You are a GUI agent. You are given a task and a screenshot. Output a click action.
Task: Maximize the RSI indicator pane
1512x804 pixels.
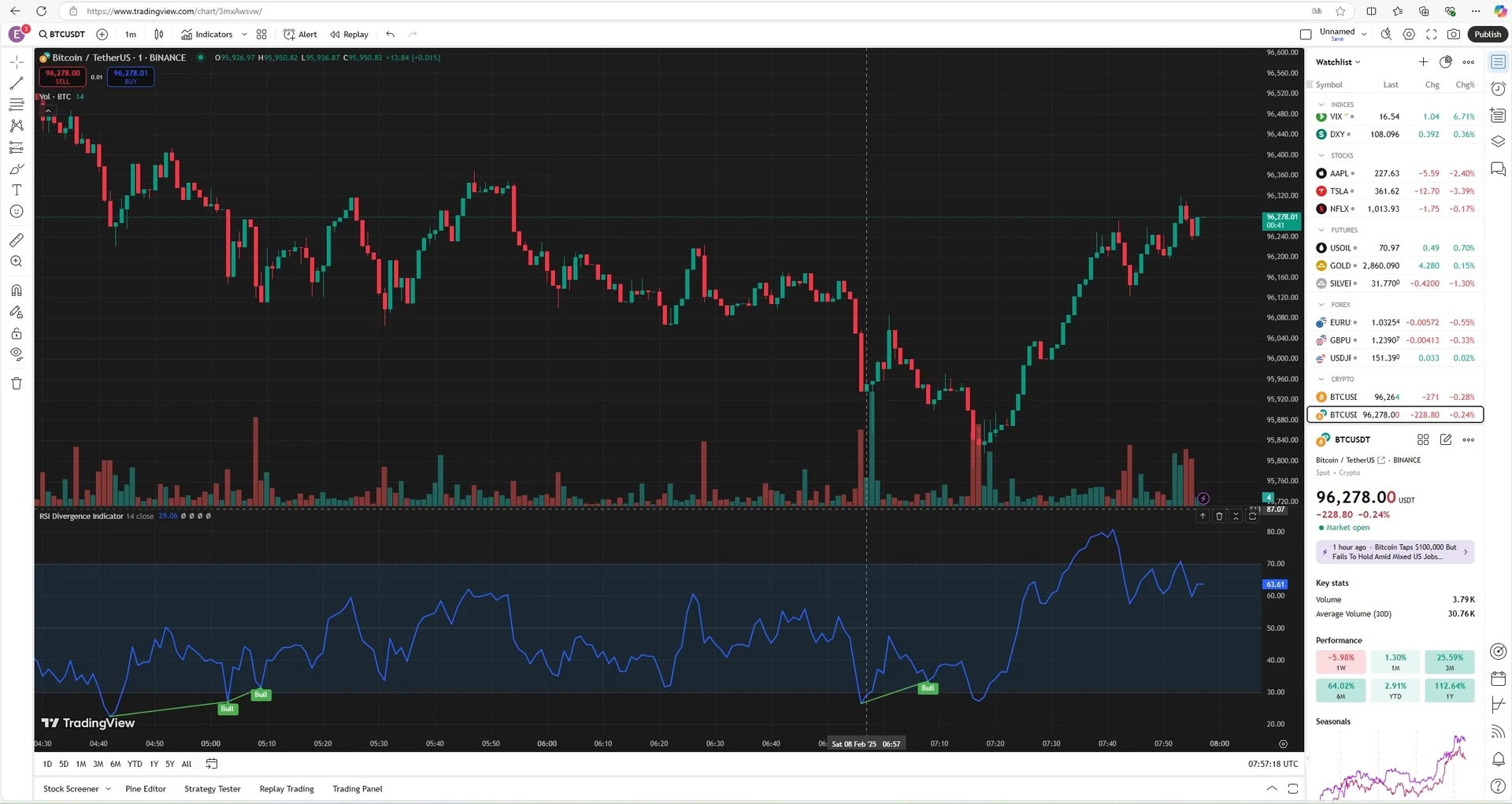[x=1252, y=517]
